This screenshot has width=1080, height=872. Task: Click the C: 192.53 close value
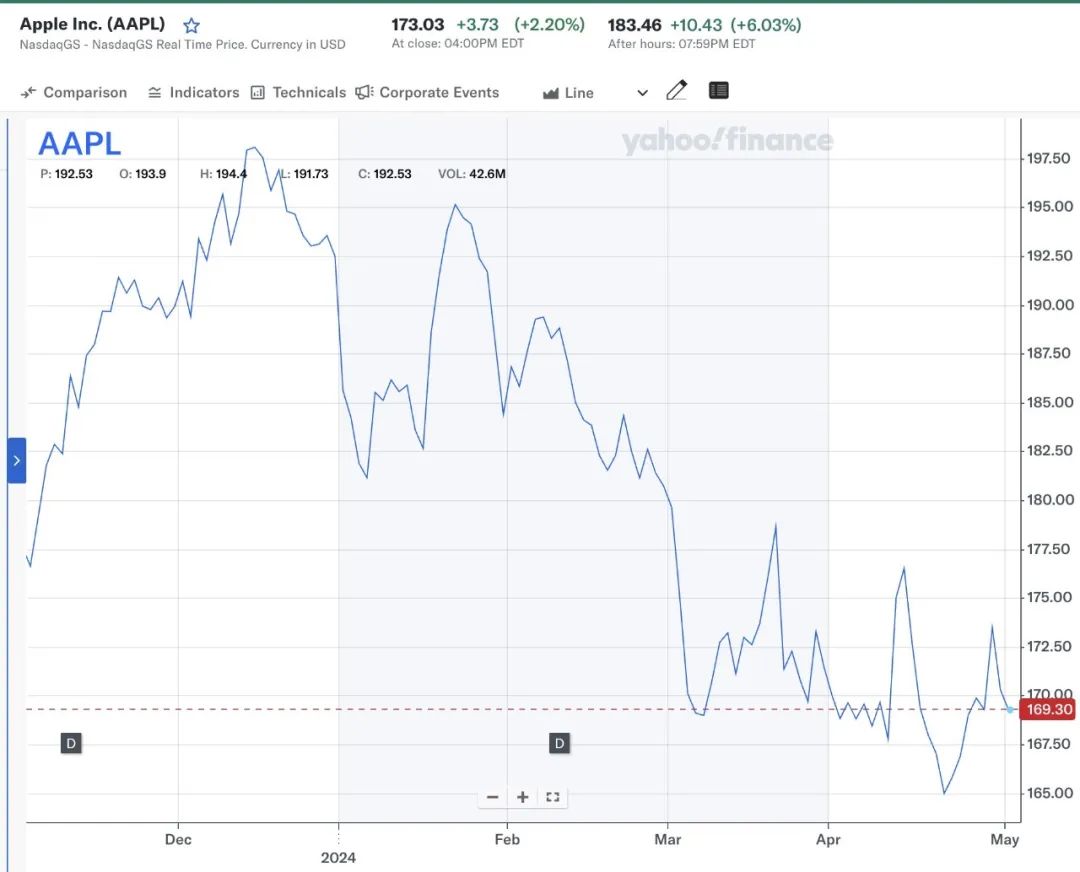(384, 174)
